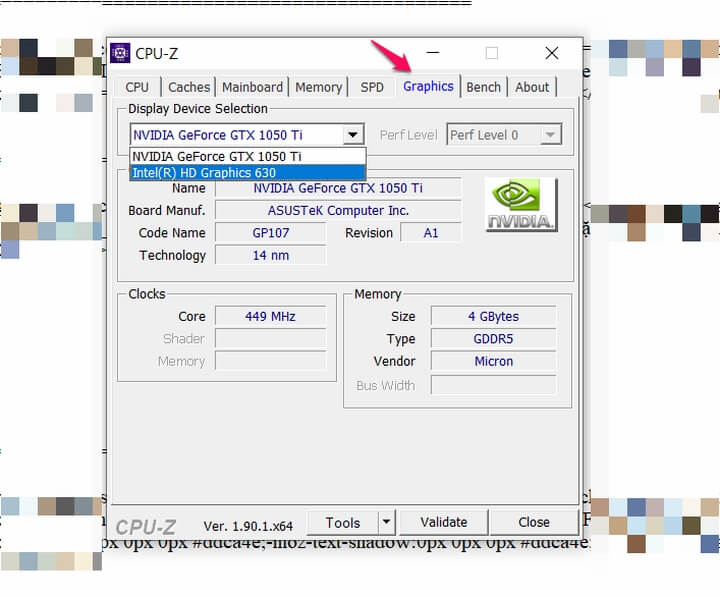
Task: Click the Board Manuf. value ASUSTeK Computer Inc.
Action: tap(338, 210)
